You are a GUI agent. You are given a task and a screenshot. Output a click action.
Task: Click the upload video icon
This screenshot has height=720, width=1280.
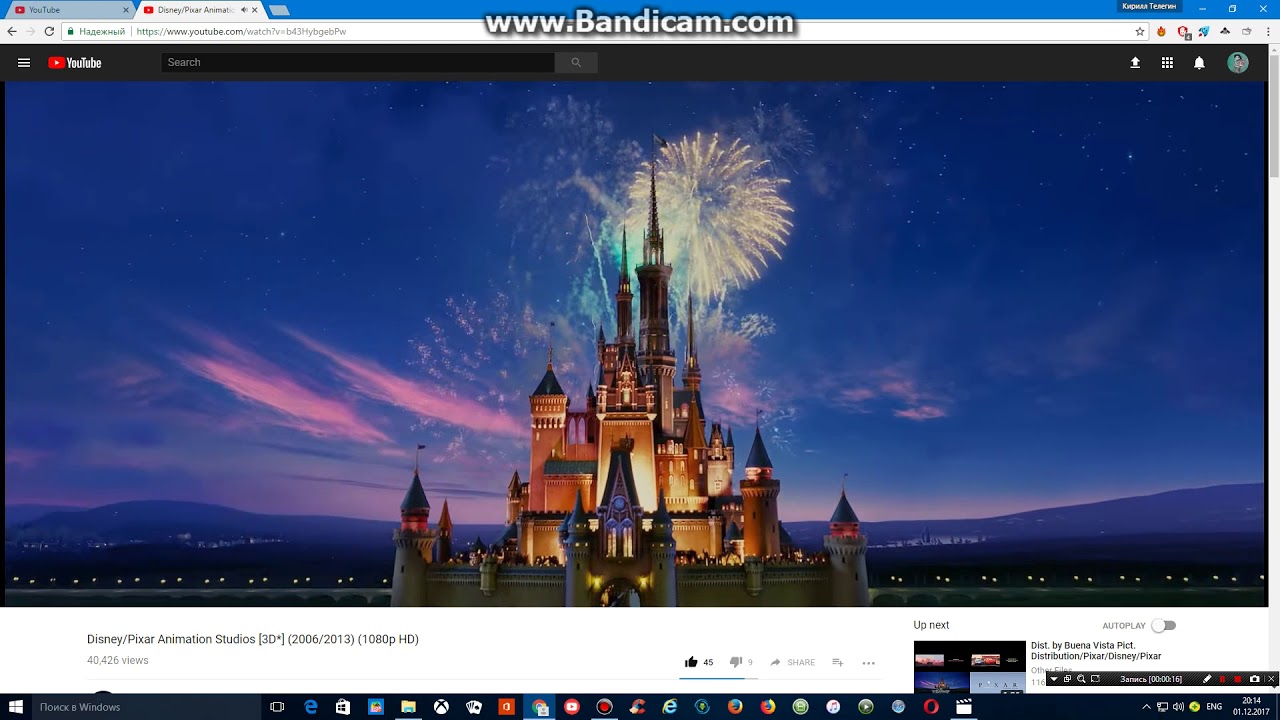1135,63
